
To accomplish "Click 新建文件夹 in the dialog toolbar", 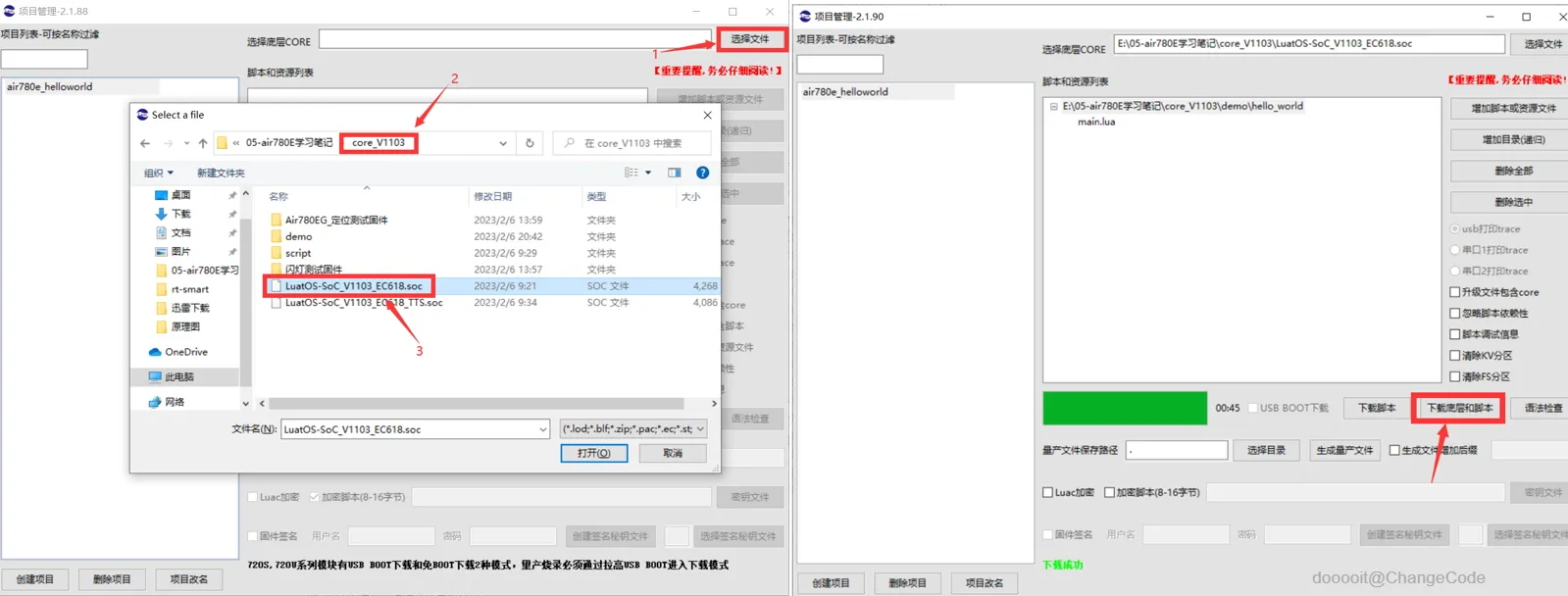I will 221,173.
